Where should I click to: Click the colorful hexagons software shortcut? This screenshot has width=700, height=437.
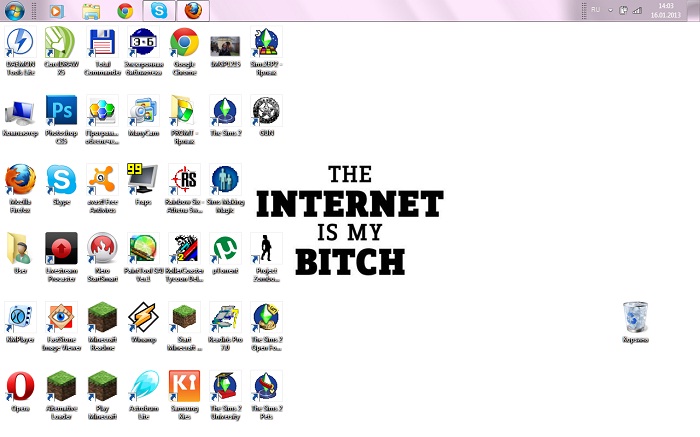(102, 111)
